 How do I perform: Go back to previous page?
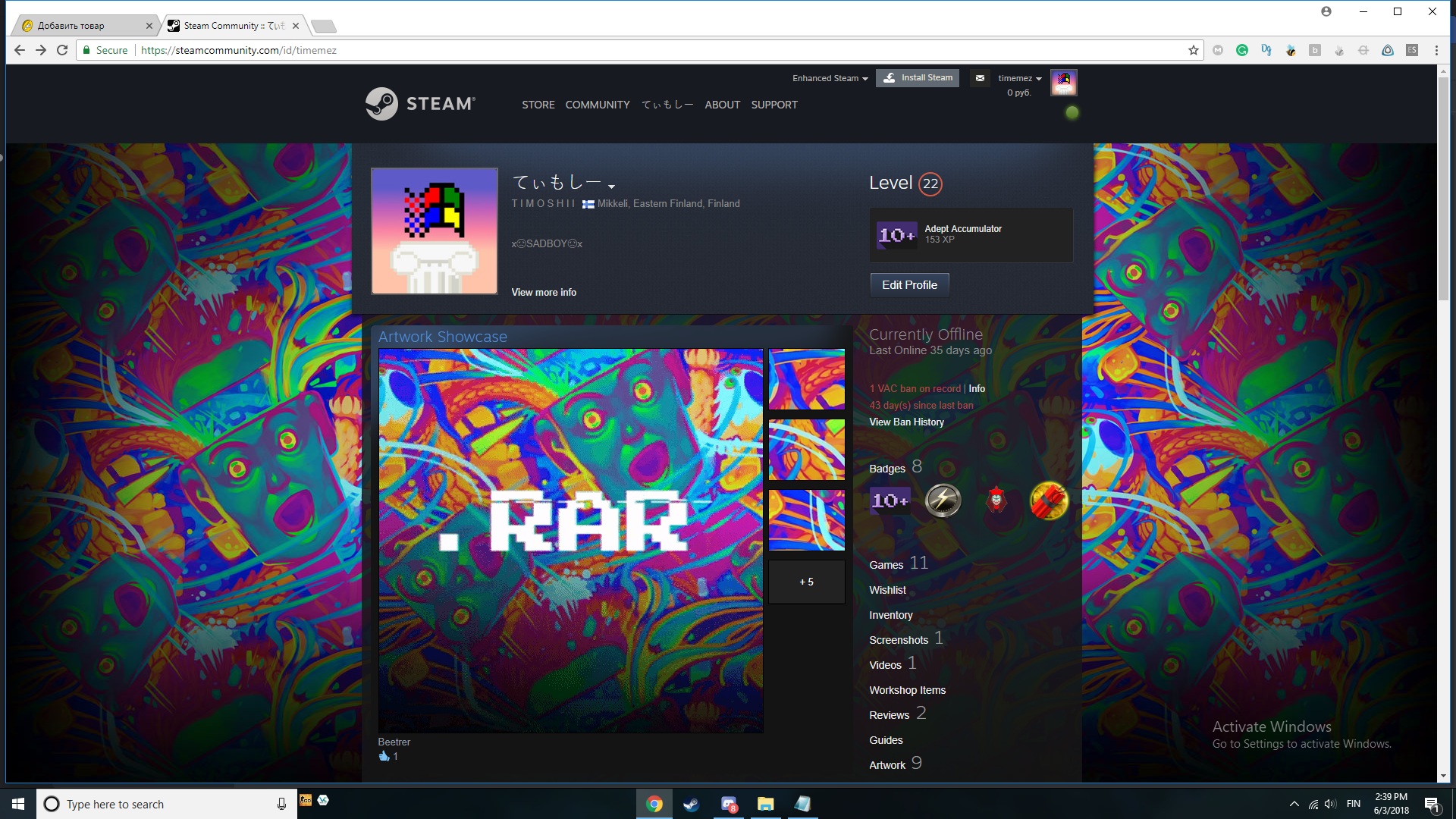click(20, 50)
